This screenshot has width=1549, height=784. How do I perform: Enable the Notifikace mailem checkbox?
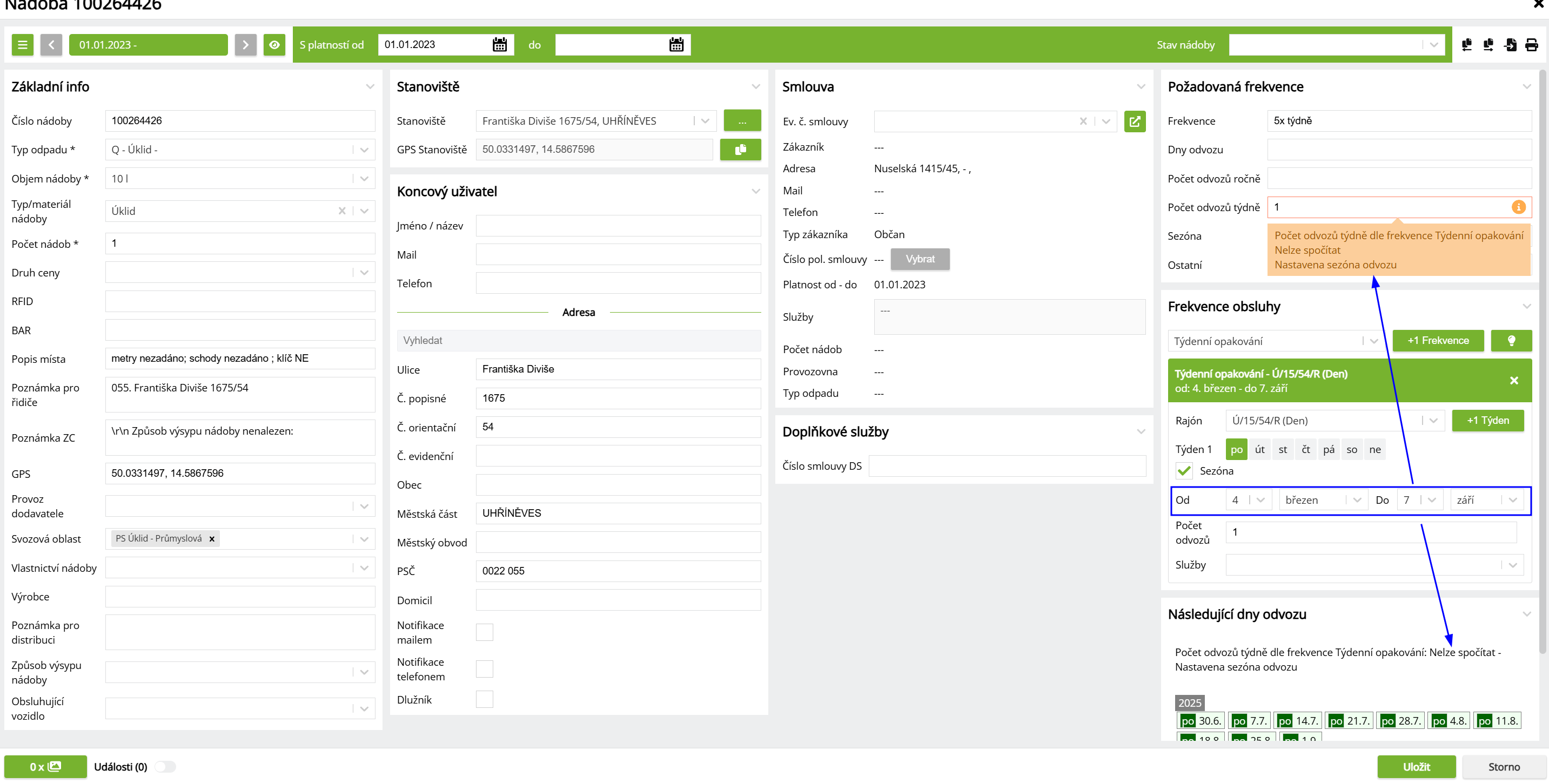484,632
